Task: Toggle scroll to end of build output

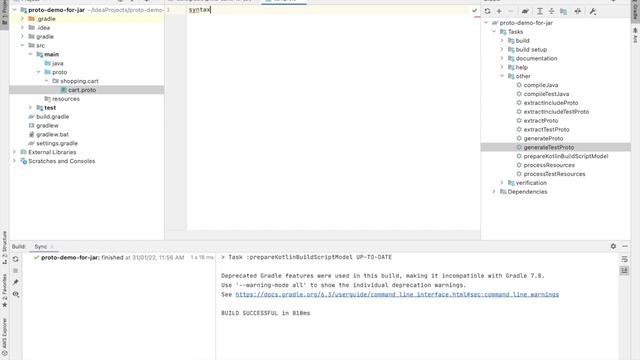Action: (624, 271)
